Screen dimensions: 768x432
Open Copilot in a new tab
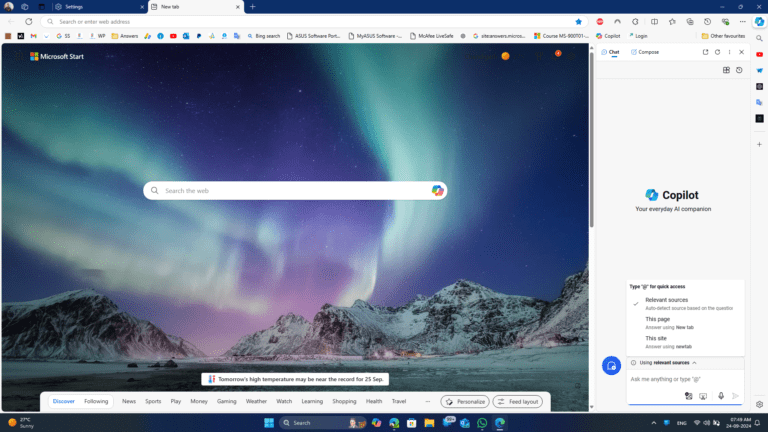pyautogui.click(x=705, y=52)
